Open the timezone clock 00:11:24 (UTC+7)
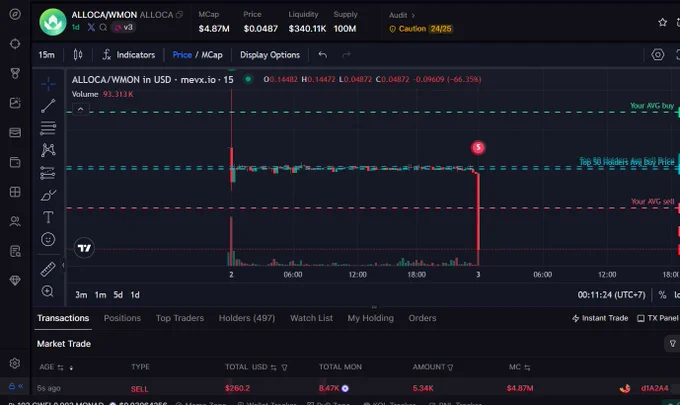This screenshot has height=405, width=680. coord(611,295)
